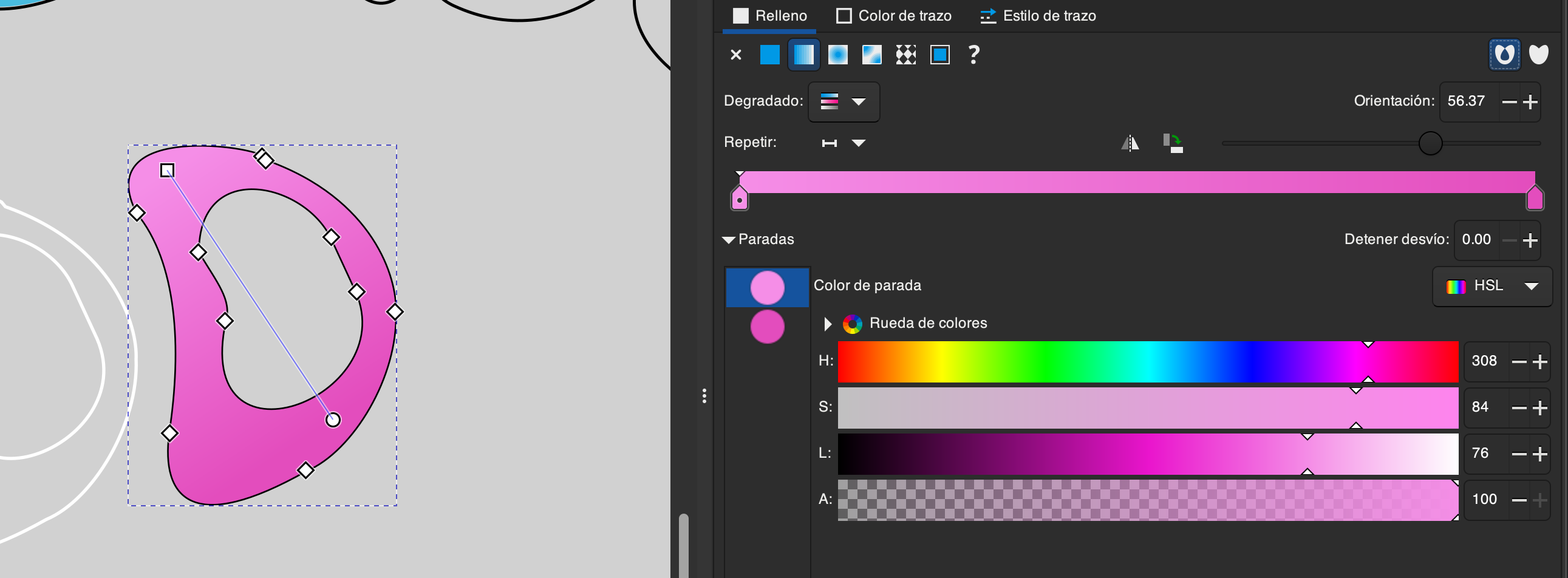Switch to the Relleno tab

769,16
